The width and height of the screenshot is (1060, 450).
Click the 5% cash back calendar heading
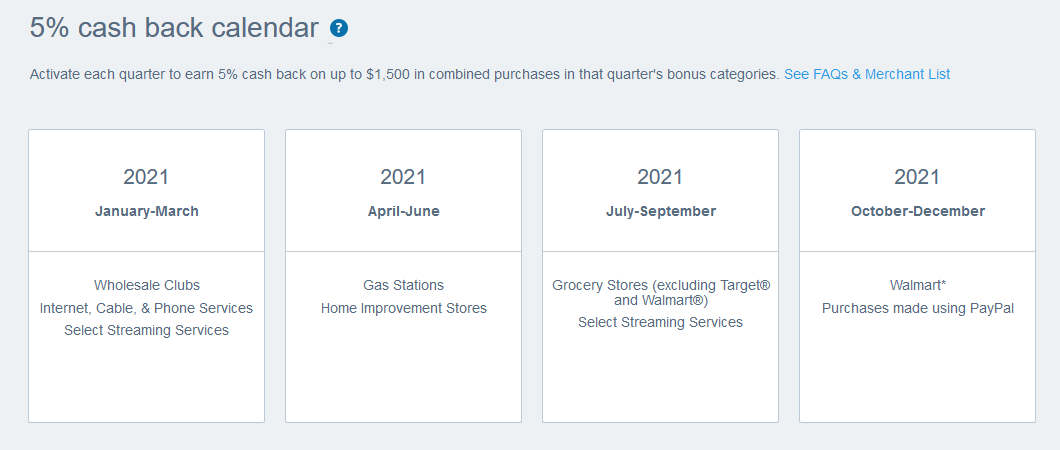pyautogui.click(x=174, y=28)
